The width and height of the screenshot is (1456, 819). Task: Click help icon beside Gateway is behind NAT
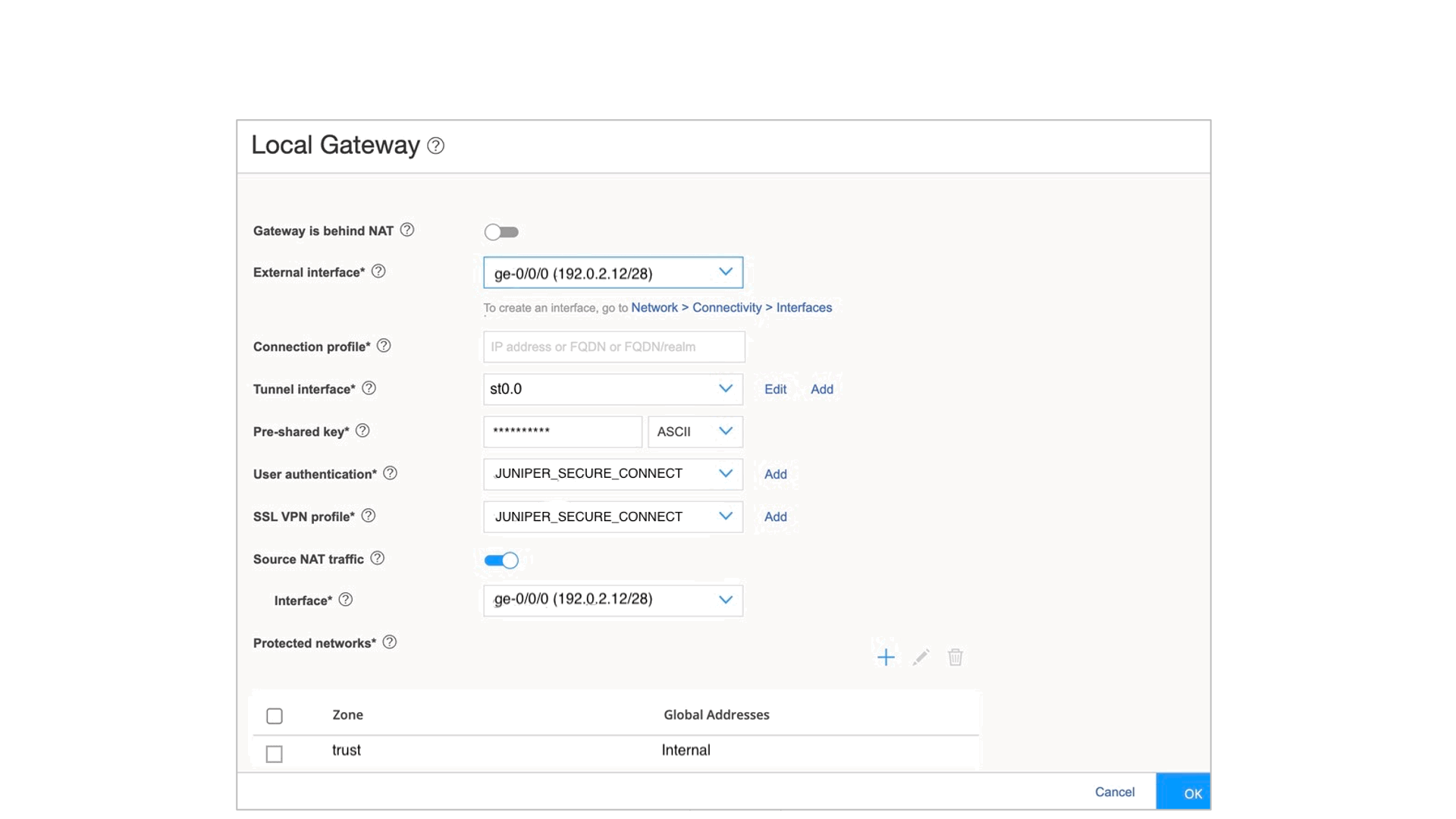tap(407, 230)
